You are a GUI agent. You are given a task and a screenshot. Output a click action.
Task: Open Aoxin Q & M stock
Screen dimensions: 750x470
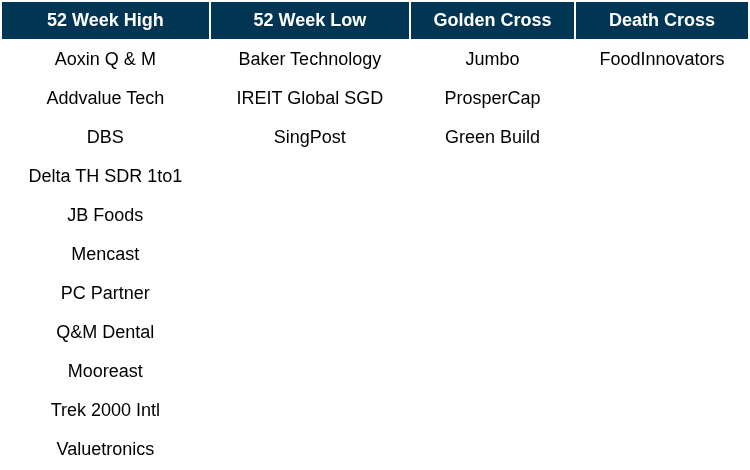tap(105, 59)
